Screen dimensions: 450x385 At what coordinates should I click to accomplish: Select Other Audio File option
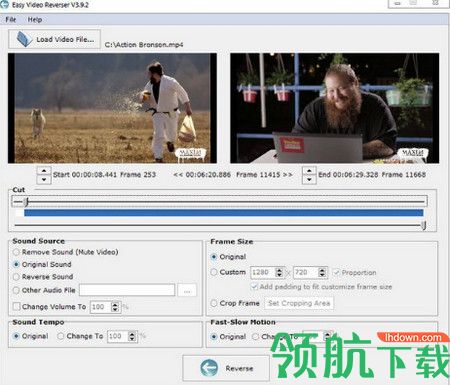44,290
